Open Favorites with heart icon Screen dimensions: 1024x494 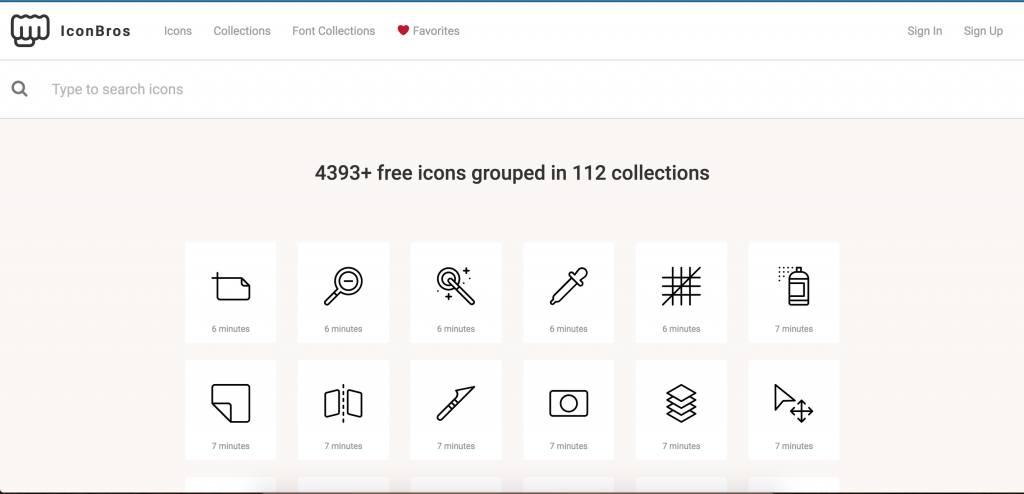pyautogui.click(x=428, y=31)
